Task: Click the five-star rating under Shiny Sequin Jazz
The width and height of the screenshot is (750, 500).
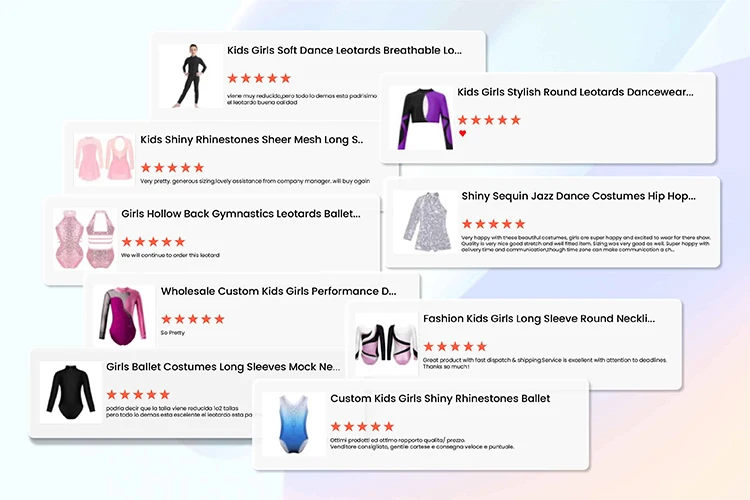Action: click(494, 223)
